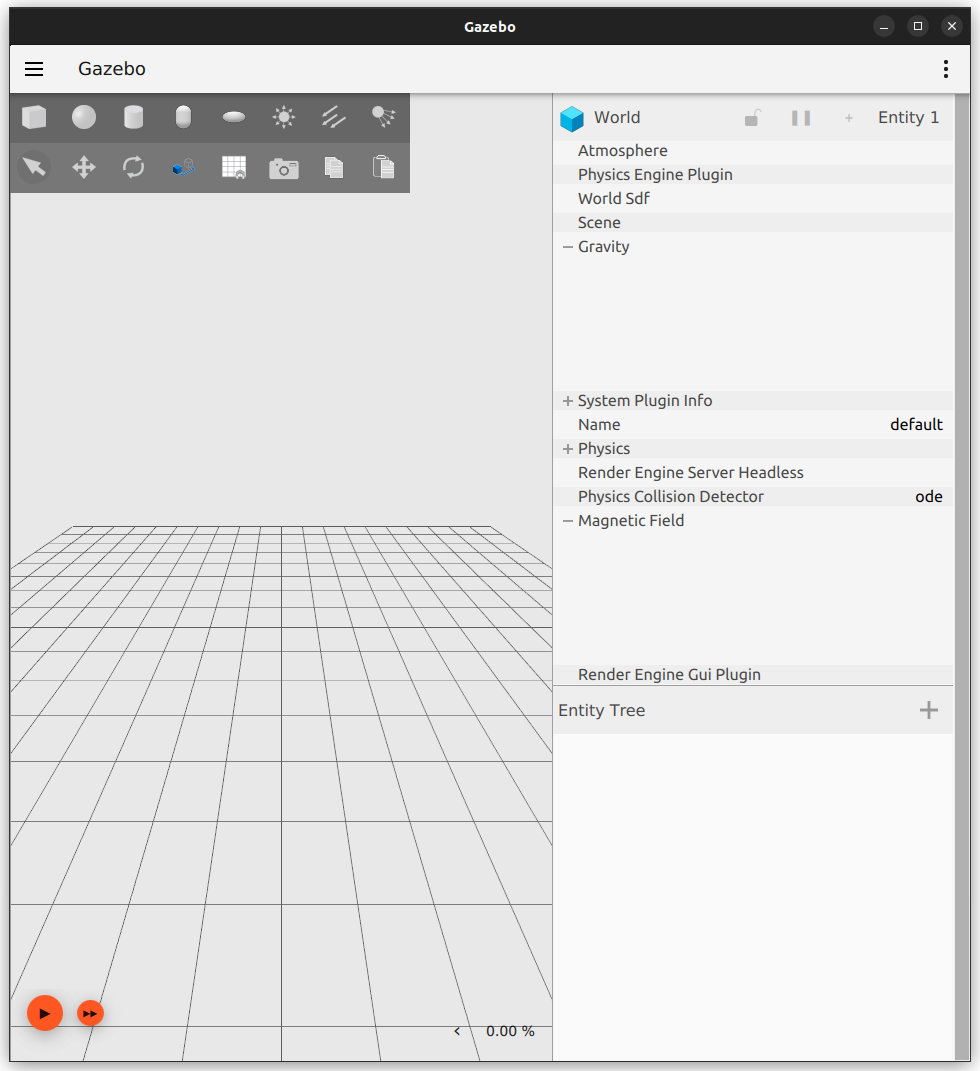
Task: Click the paste entity icon
Action: (x=383, y=167)
